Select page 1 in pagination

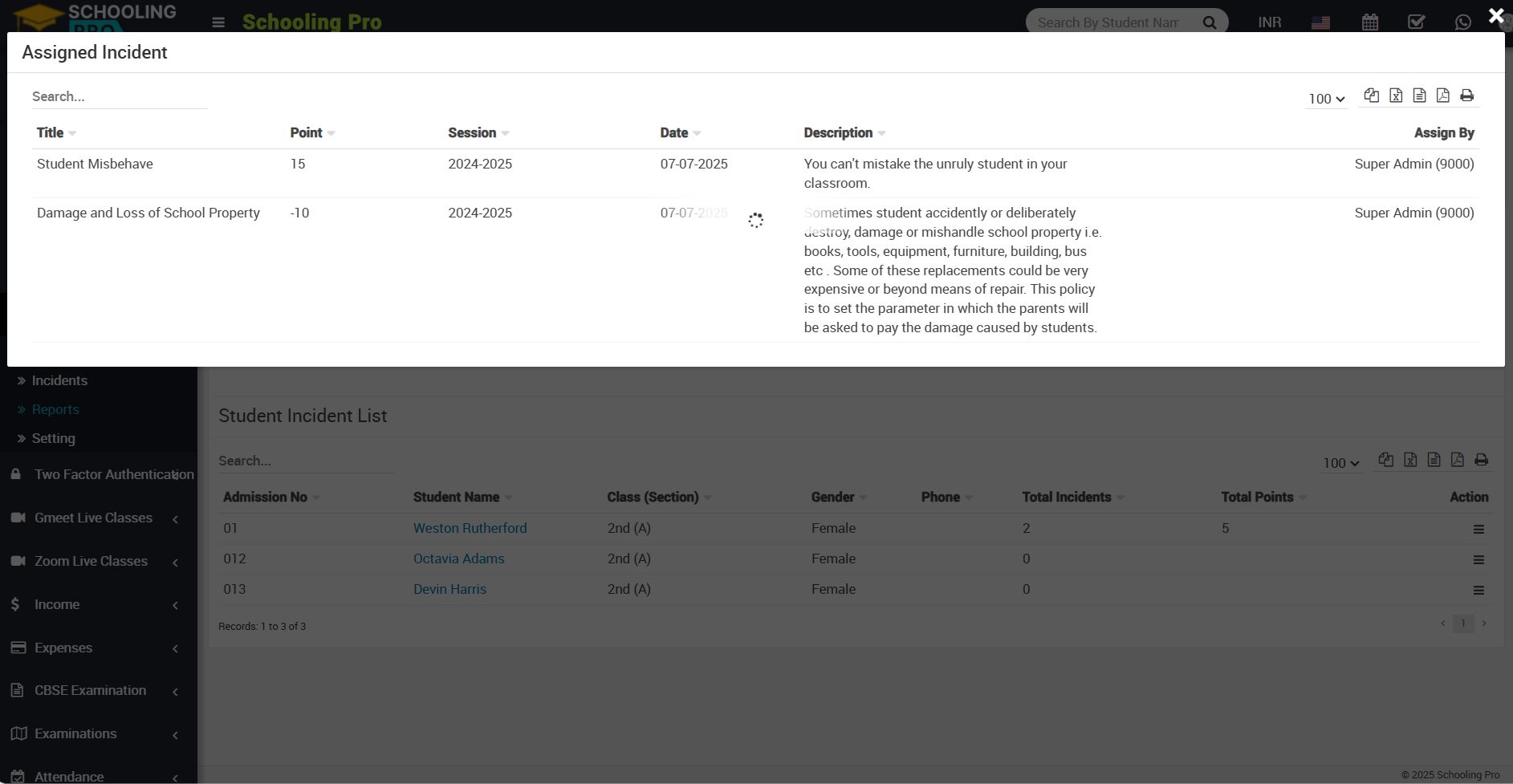[1463, 624]
